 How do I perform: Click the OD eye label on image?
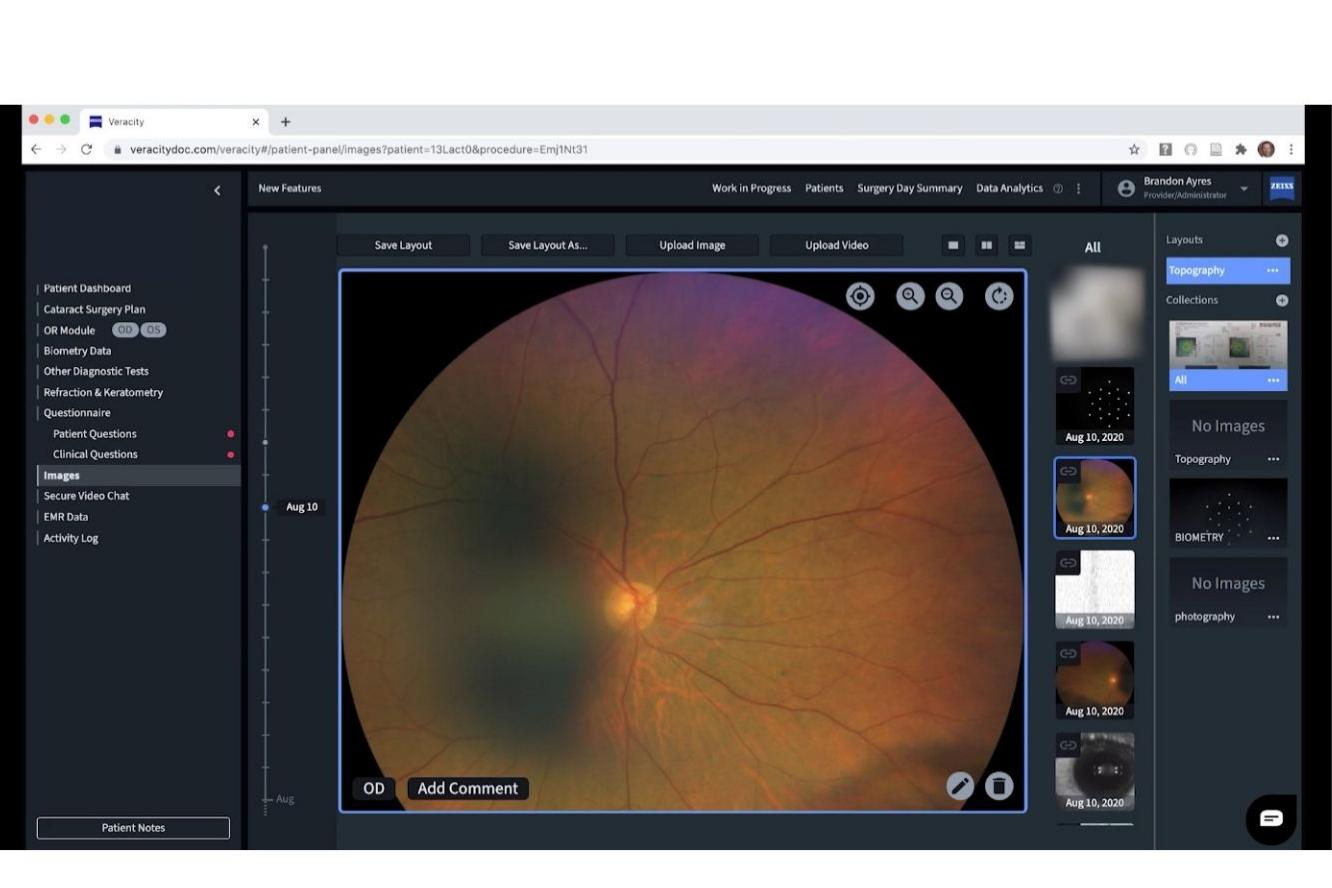coord(374,788)
